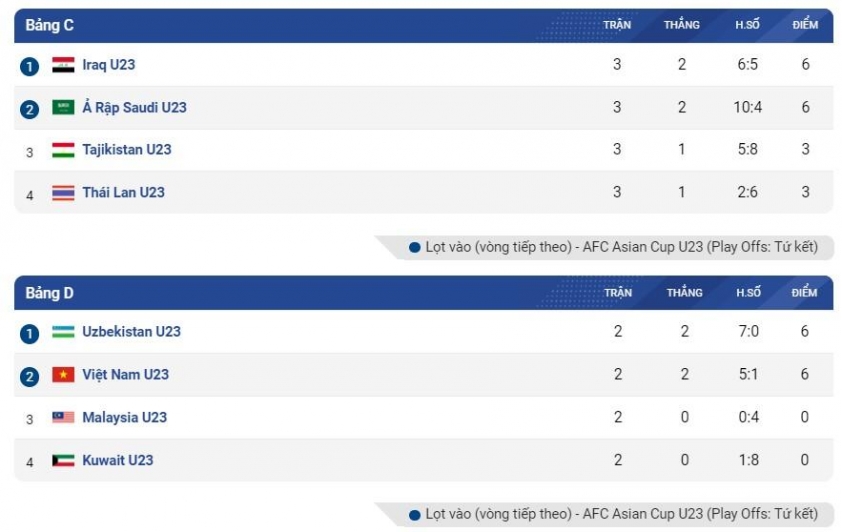Click the Kuwait flag icon
Screen dimensions: 842x532
(x=63, y=460)
